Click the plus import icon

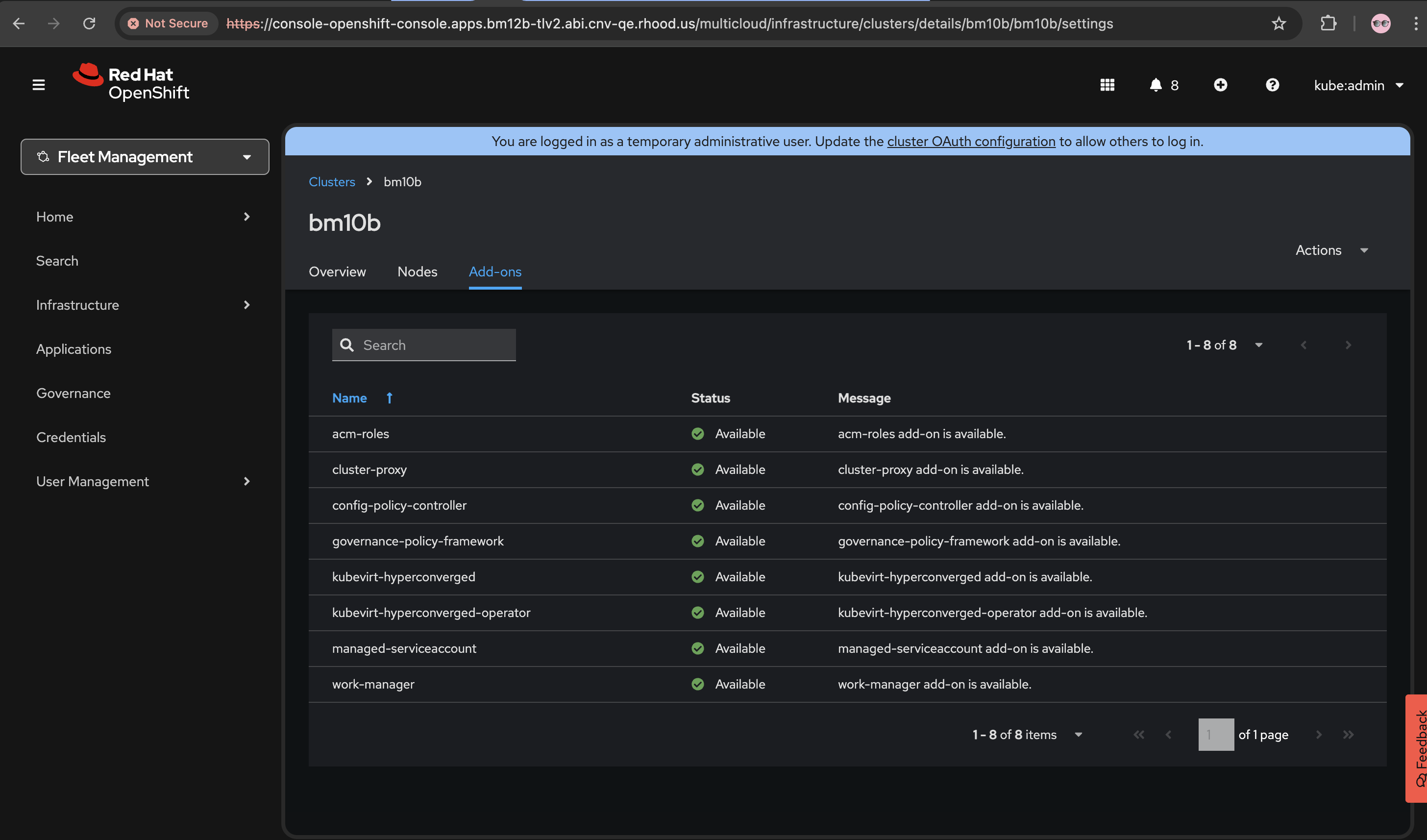[1220, 85]
